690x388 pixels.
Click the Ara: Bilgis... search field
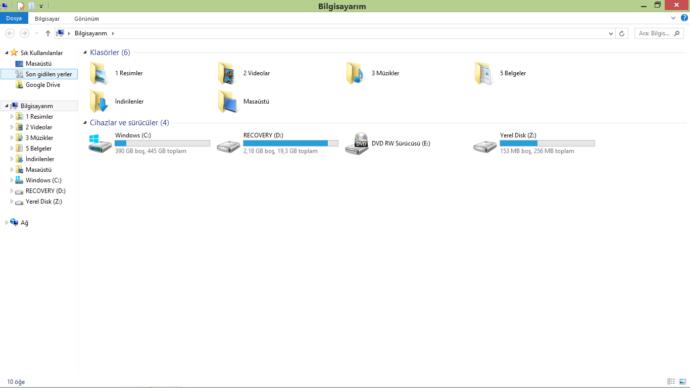[659, 33]
